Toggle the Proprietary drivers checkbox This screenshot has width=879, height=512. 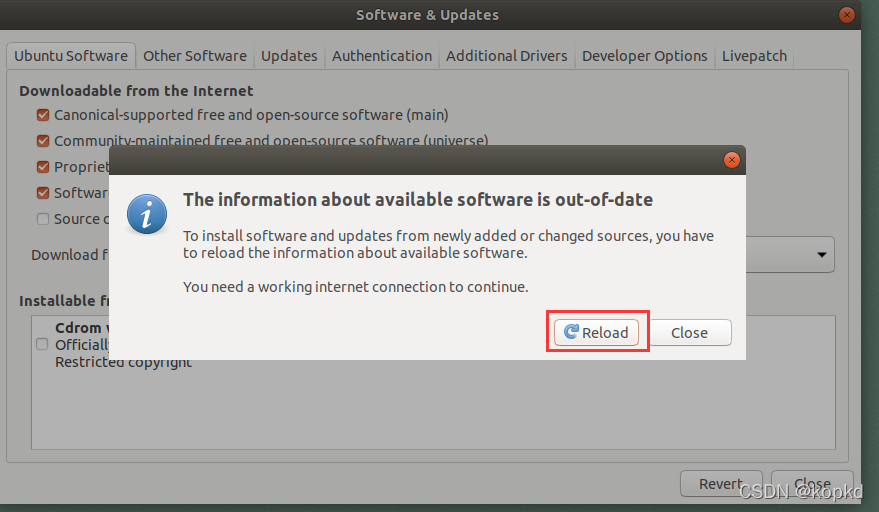click(x=43, y=167)
